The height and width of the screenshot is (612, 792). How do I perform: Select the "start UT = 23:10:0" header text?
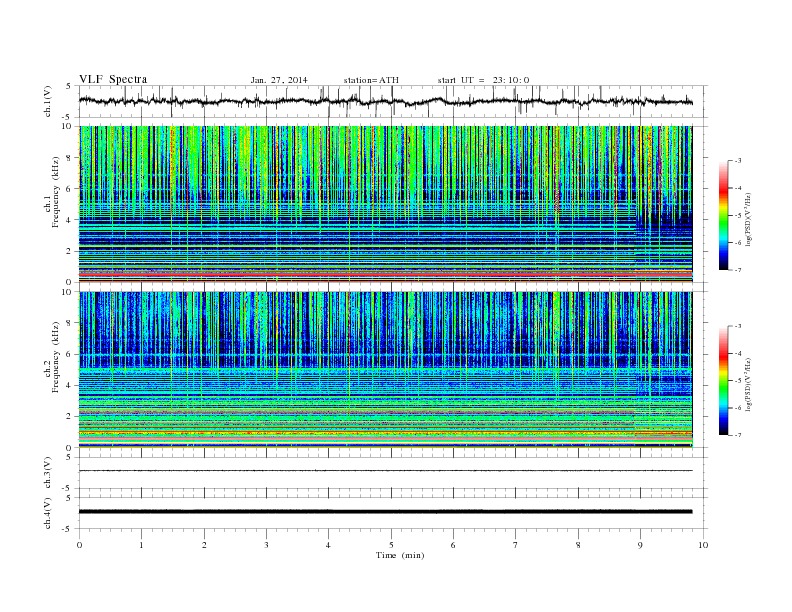click(x=483, y=80)
